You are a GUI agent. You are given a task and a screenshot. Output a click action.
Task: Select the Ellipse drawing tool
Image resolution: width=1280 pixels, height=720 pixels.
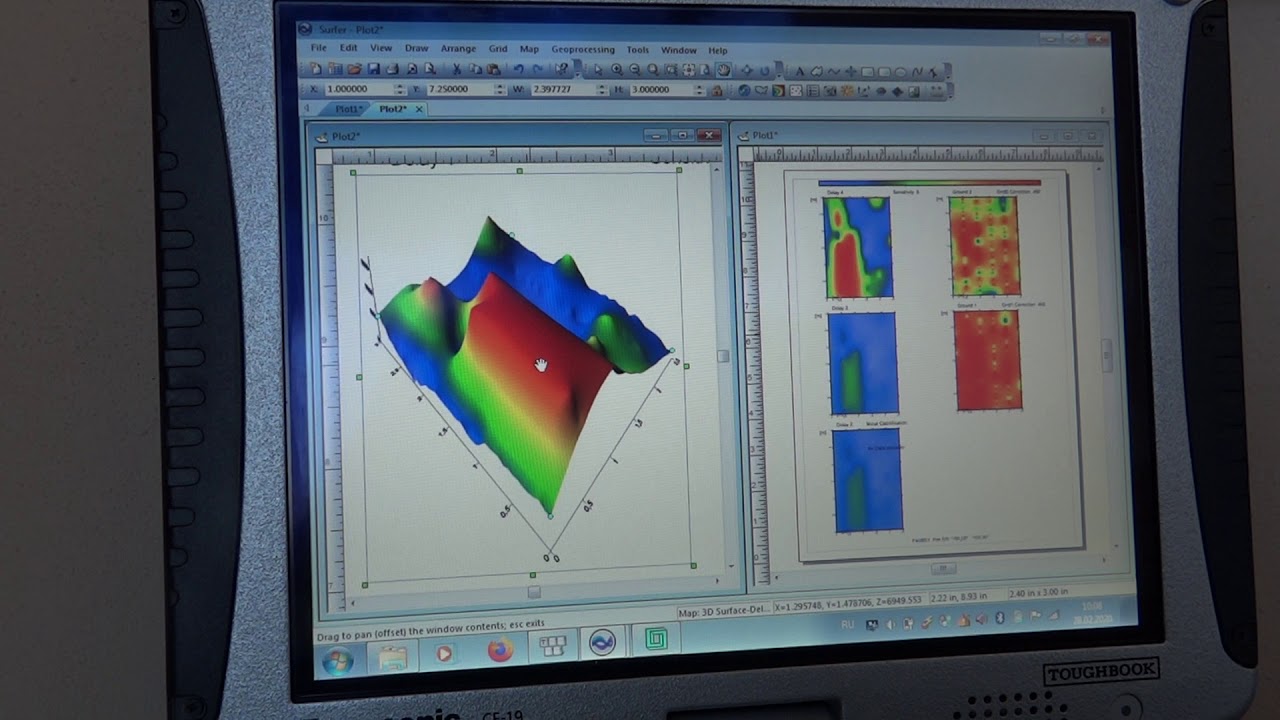tap(900, 71)
